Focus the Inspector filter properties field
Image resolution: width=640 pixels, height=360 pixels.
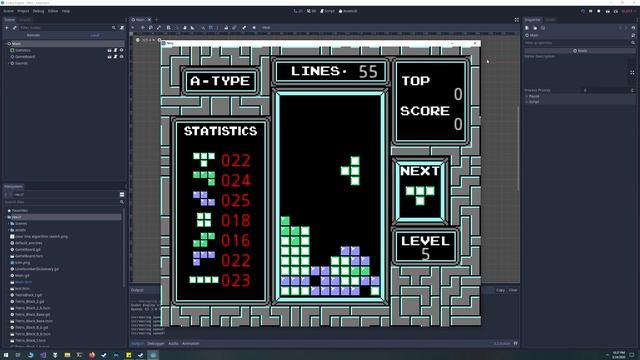[x=580, y=42]
